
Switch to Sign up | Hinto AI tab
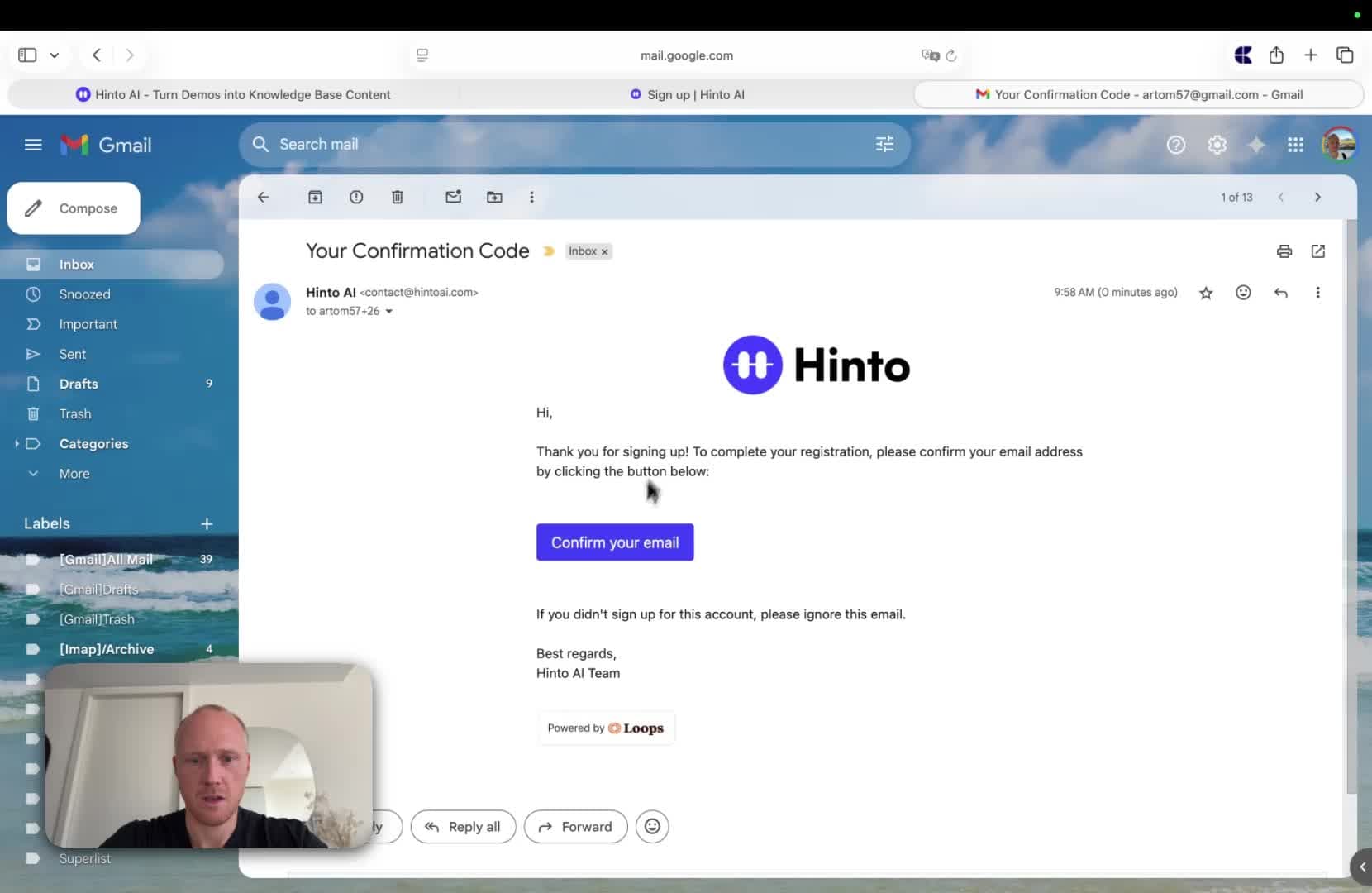click(687, 94)
